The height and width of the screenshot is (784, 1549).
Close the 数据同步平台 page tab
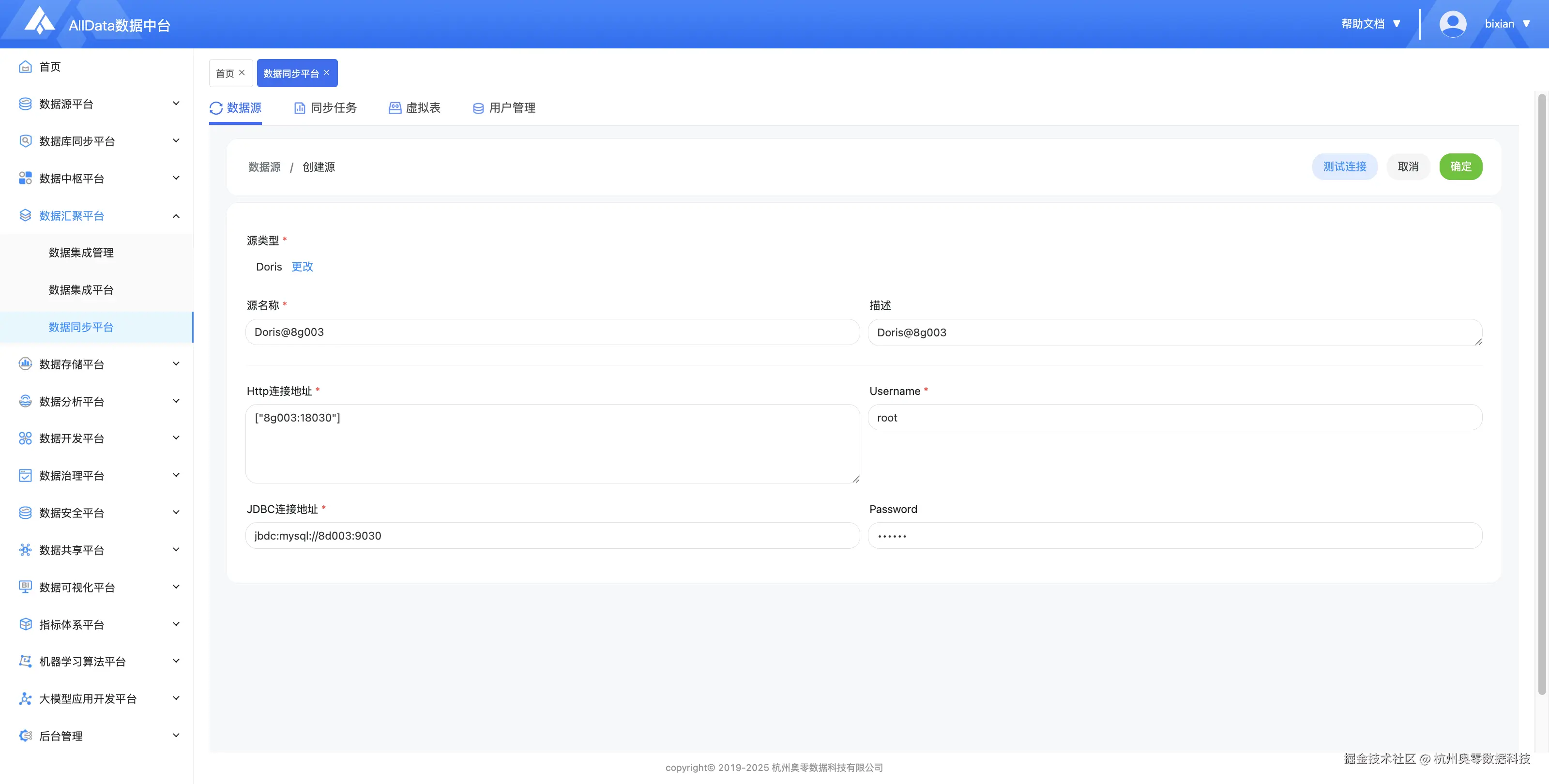[x=327, y=73]
